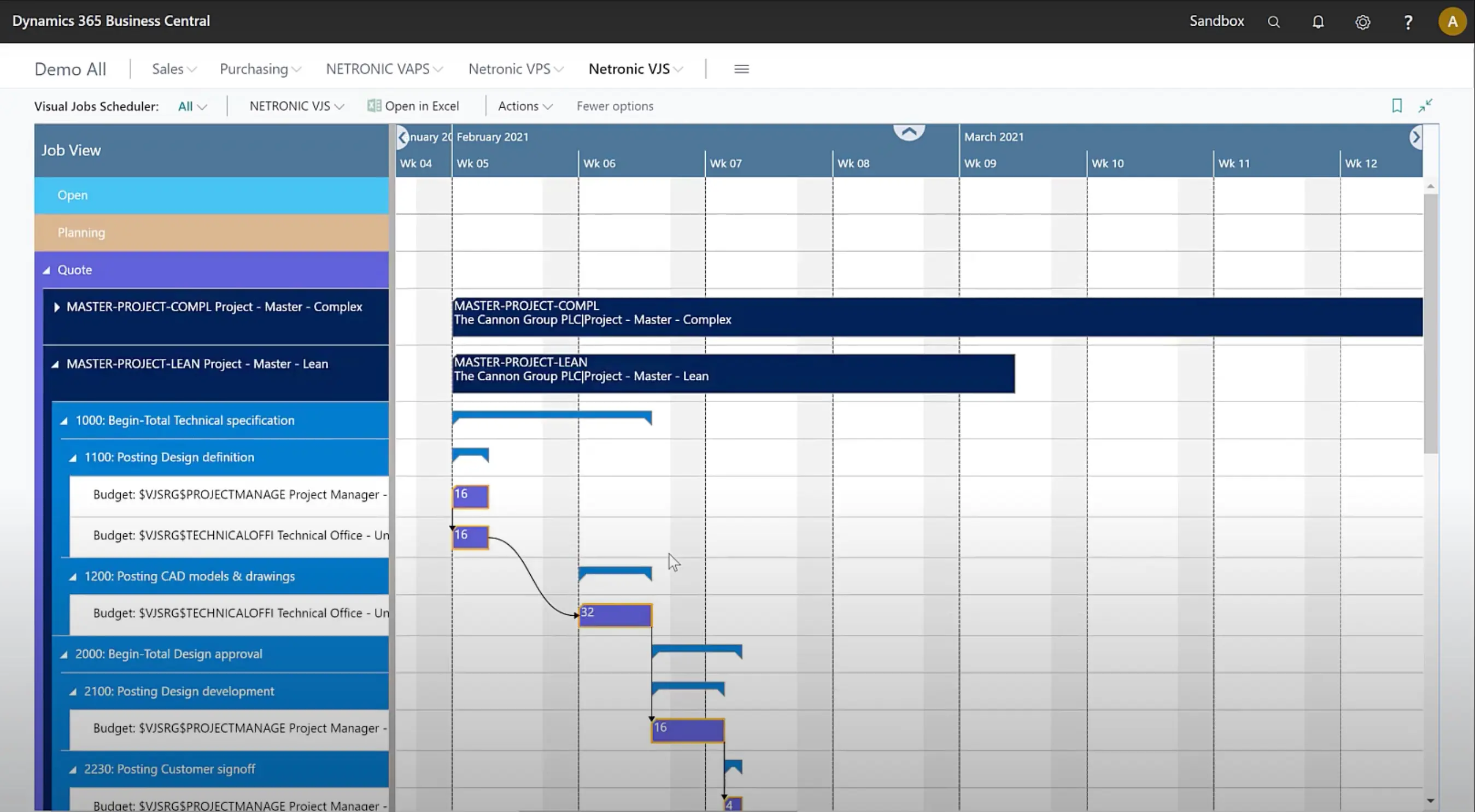Click the MASTER-PROJECT-LEAN Gantt bar
Image resolution: width=1475 pixels, height=812 pixels.
(x=734, y=373)
